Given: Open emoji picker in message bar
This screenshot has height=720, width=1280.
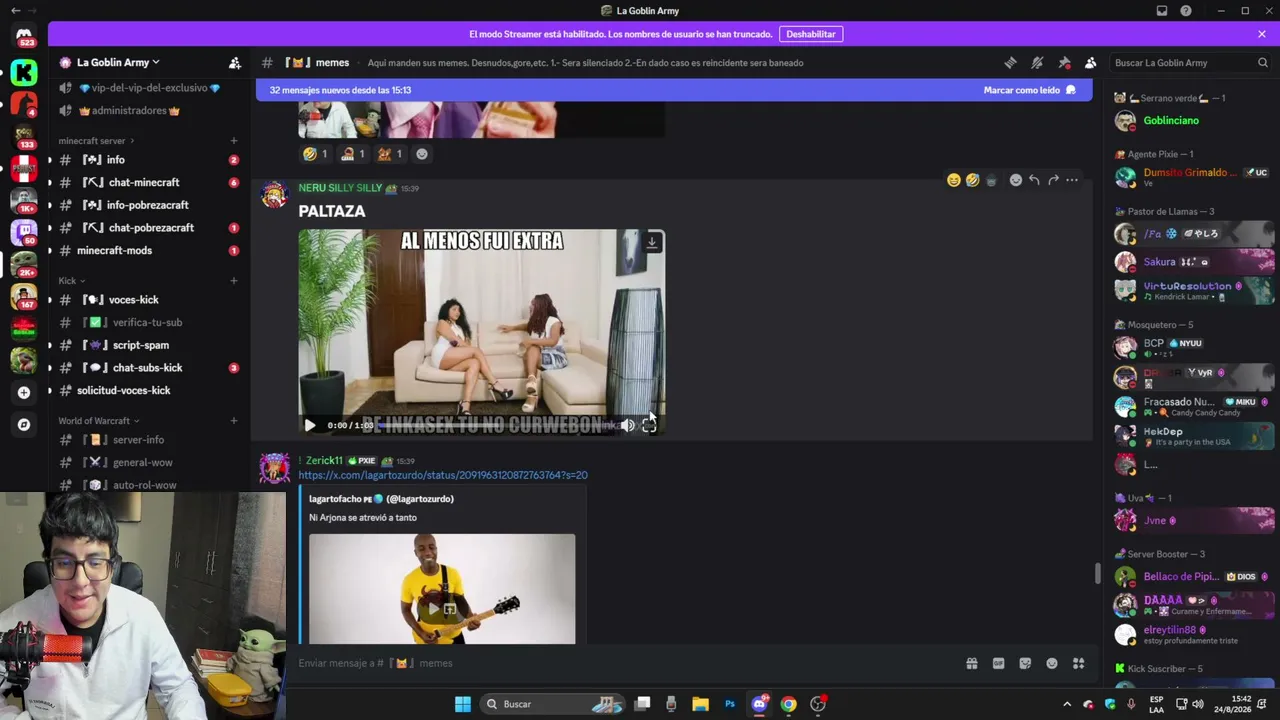Looking at the screenshot, I should [x=1052, y=663].
